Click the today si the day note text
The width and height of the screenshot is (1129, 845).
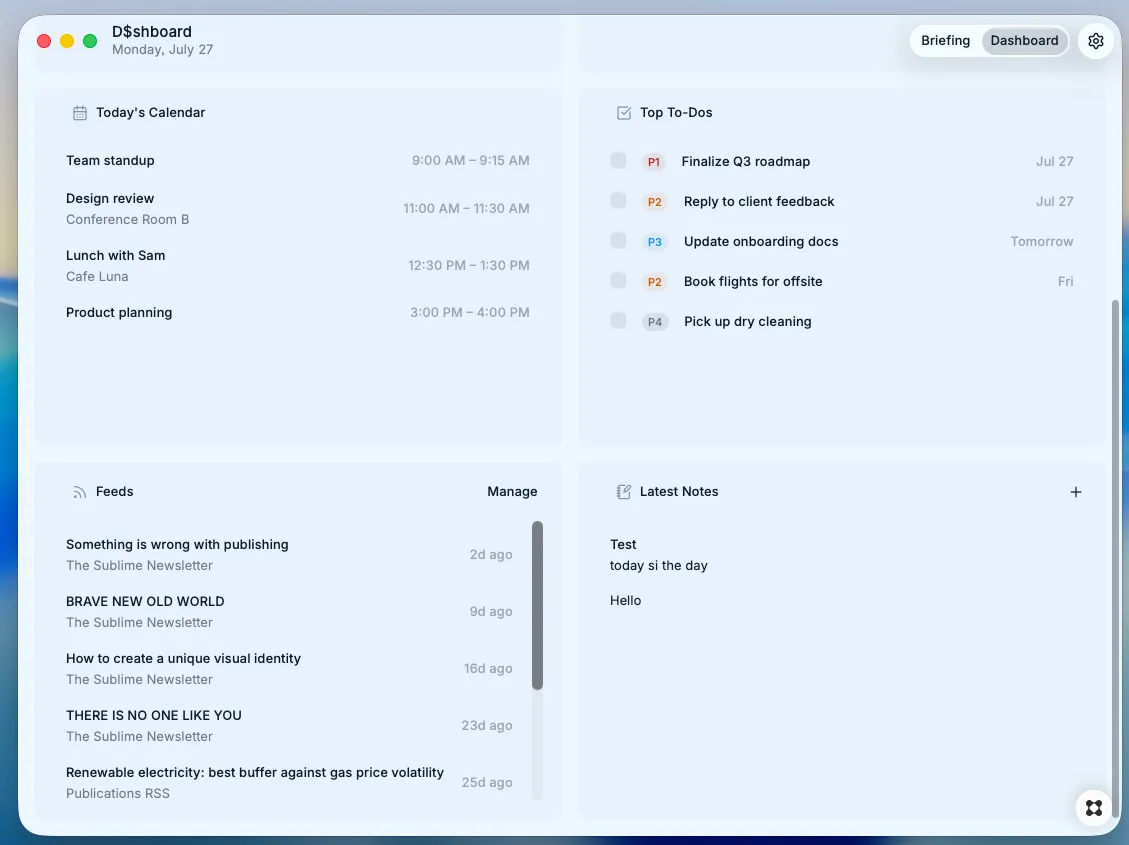tap(658, 566)
